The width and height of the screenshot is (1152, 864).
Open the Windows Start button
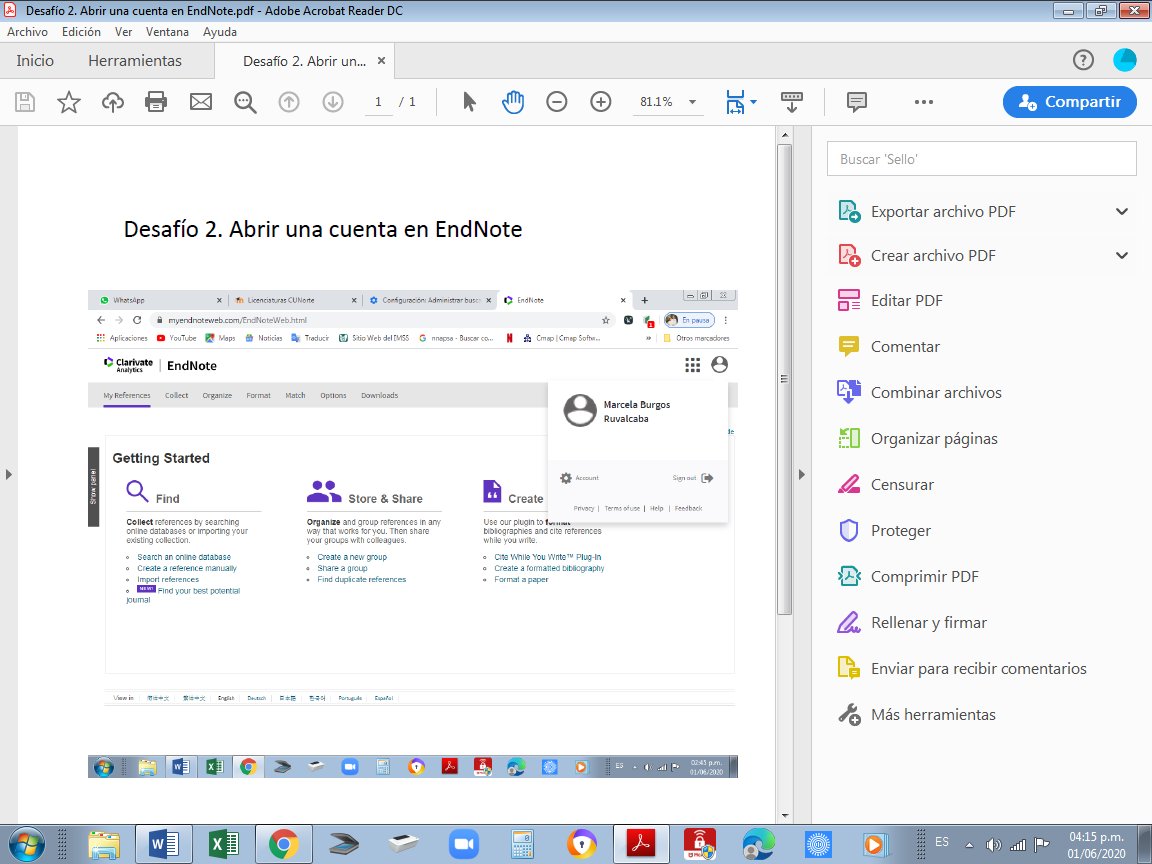click(26, 844)
